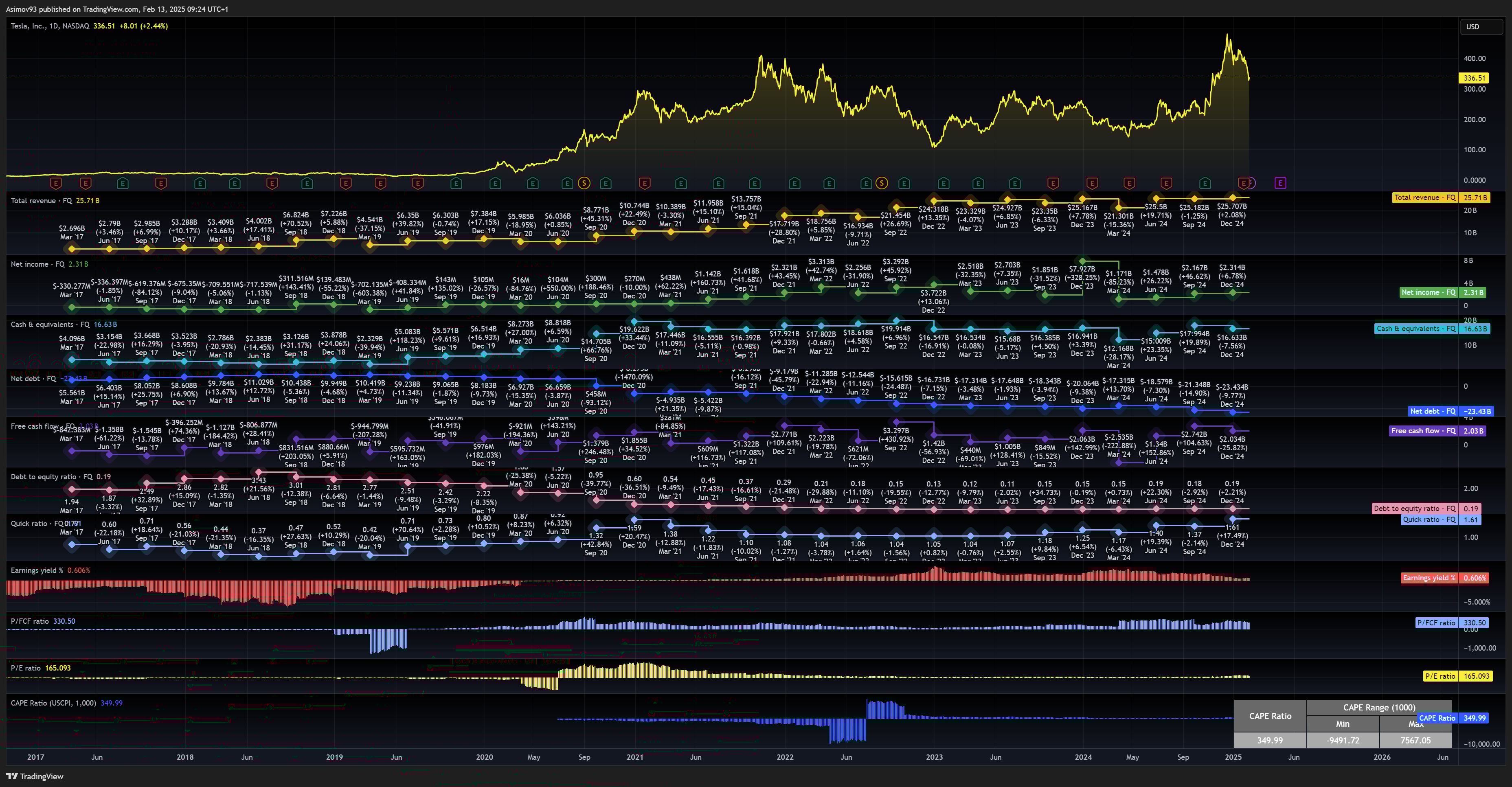Click the blue Net debt · FQ −23.43B scale label
Viewport: 1512px width, 787px height.
pyautogui.click(x=1451, y=411)
